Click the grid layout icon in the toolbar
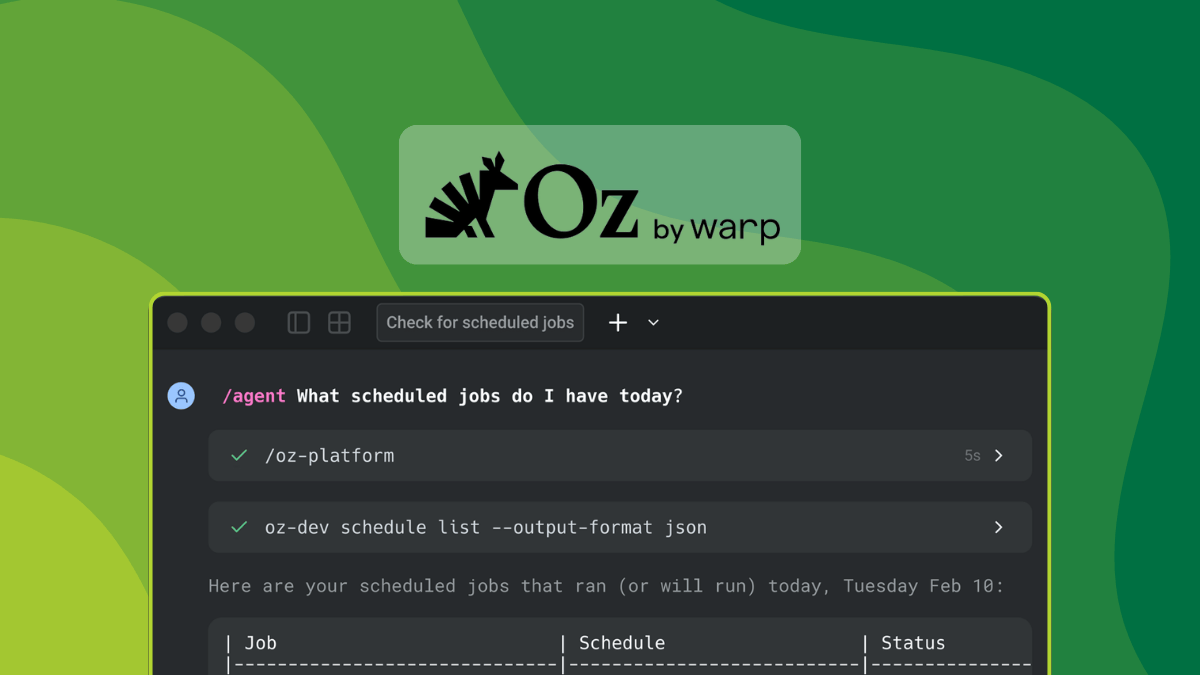The width and height of the screenshot is (1200, 675). click(x=339, y=322)
